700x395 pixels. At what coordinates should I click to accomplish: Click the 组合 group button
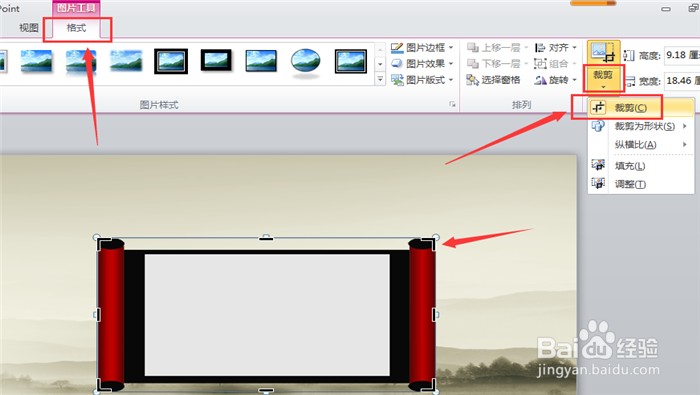556,63
